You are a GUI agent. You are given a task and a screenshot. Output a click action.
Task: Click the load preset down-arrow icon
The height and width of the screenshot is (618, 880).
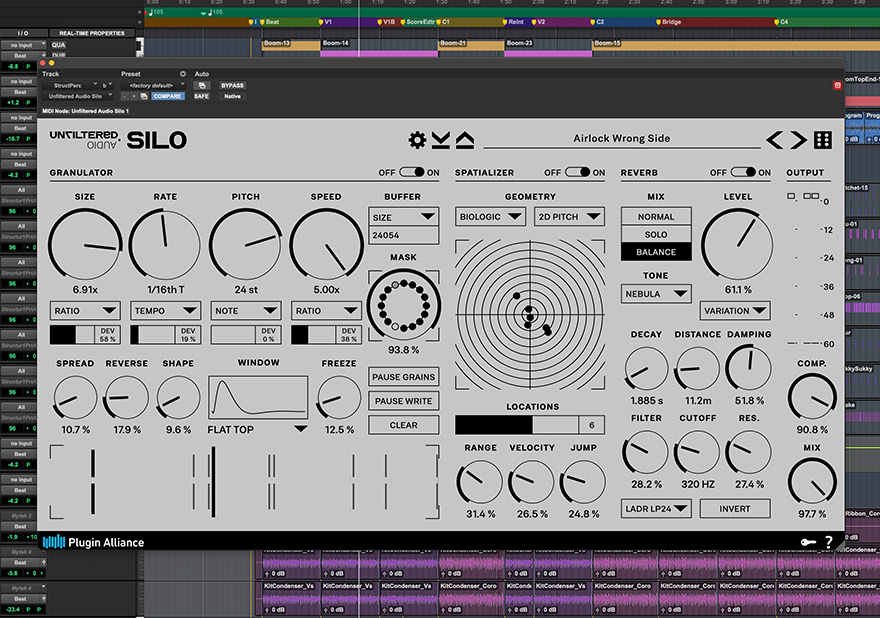coord(440,141)
